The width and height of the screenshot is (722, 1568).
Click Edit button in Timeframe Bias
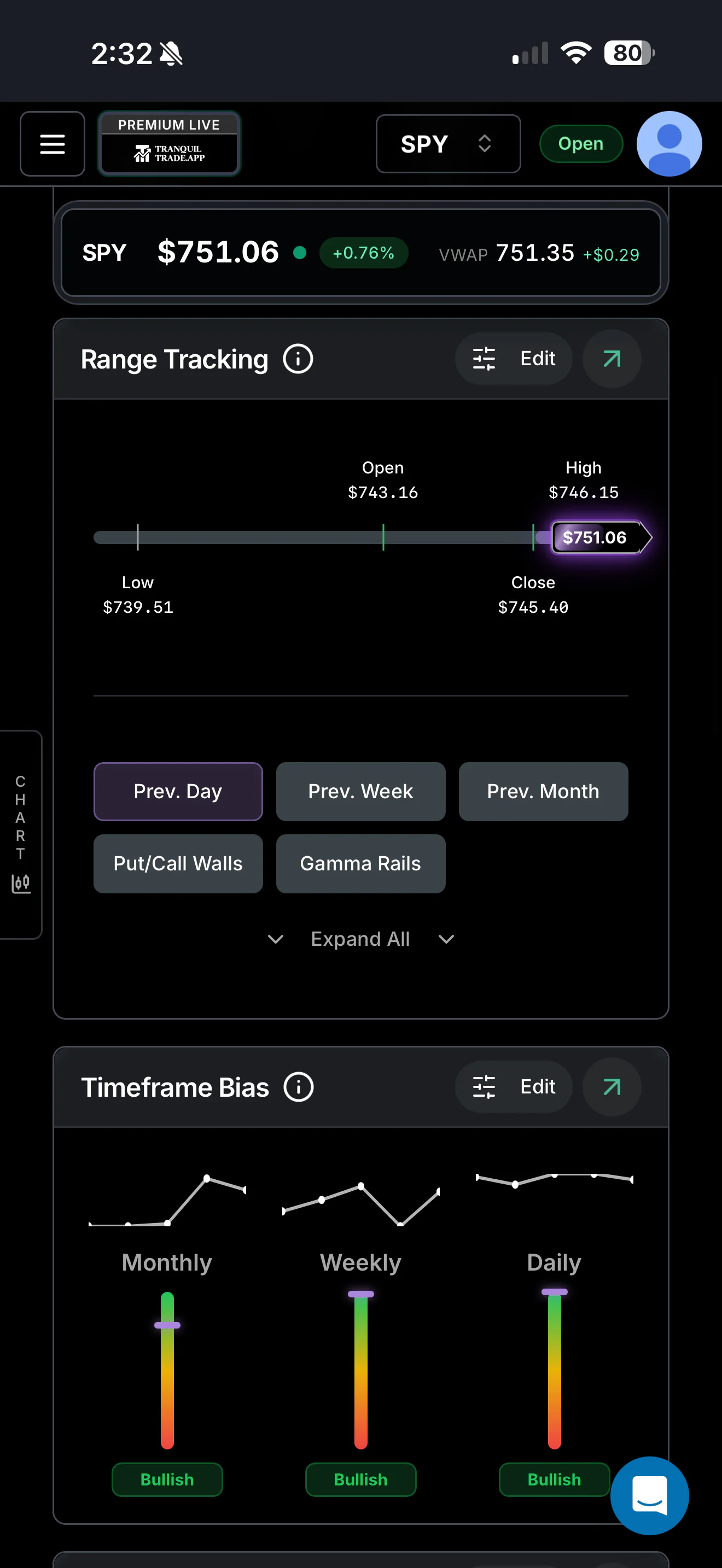pyautogui.click(x=514, y=1087)
